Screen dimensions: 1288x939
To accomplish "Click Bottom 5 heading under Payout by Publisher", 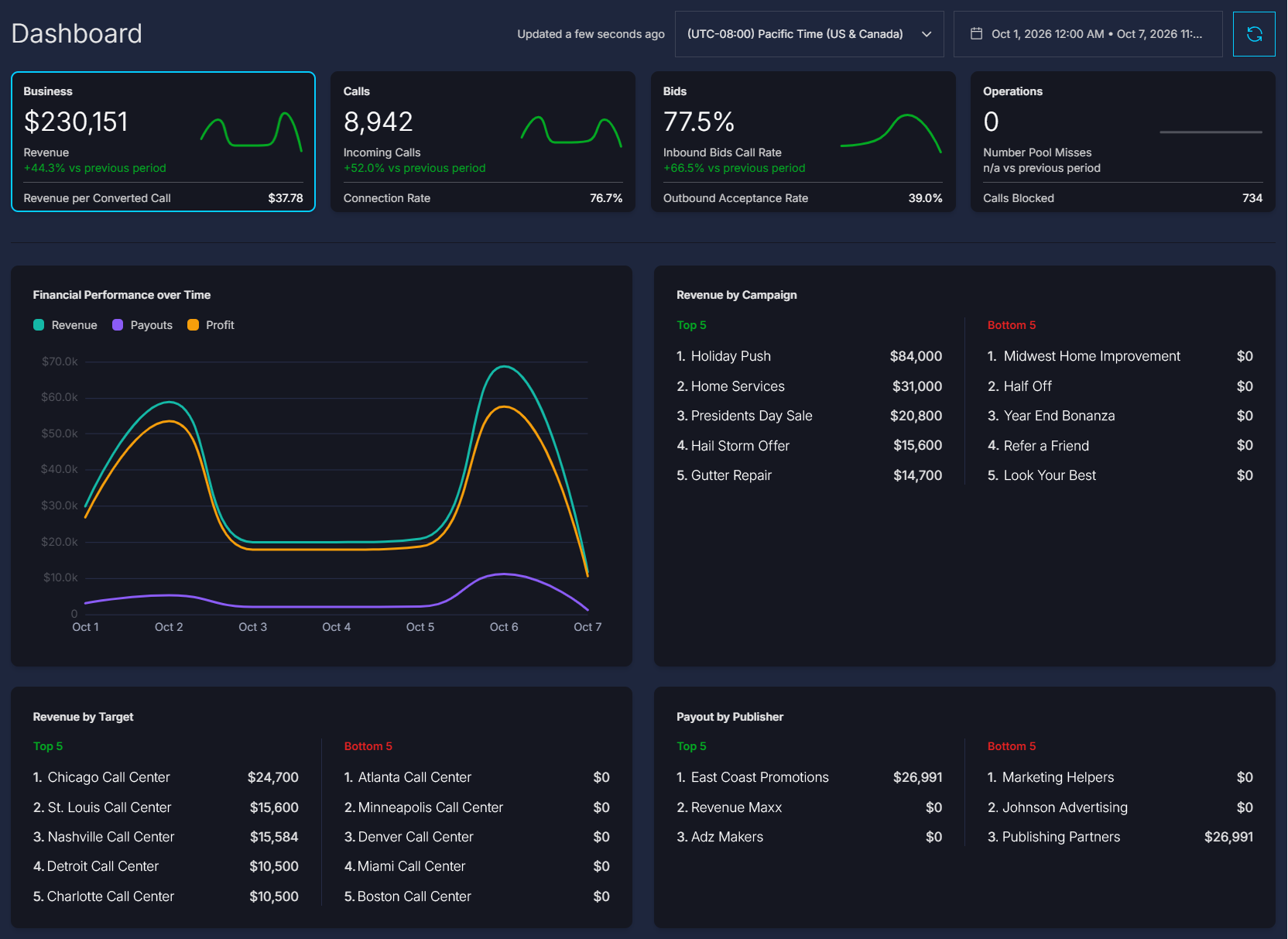I will point(1012,746).
